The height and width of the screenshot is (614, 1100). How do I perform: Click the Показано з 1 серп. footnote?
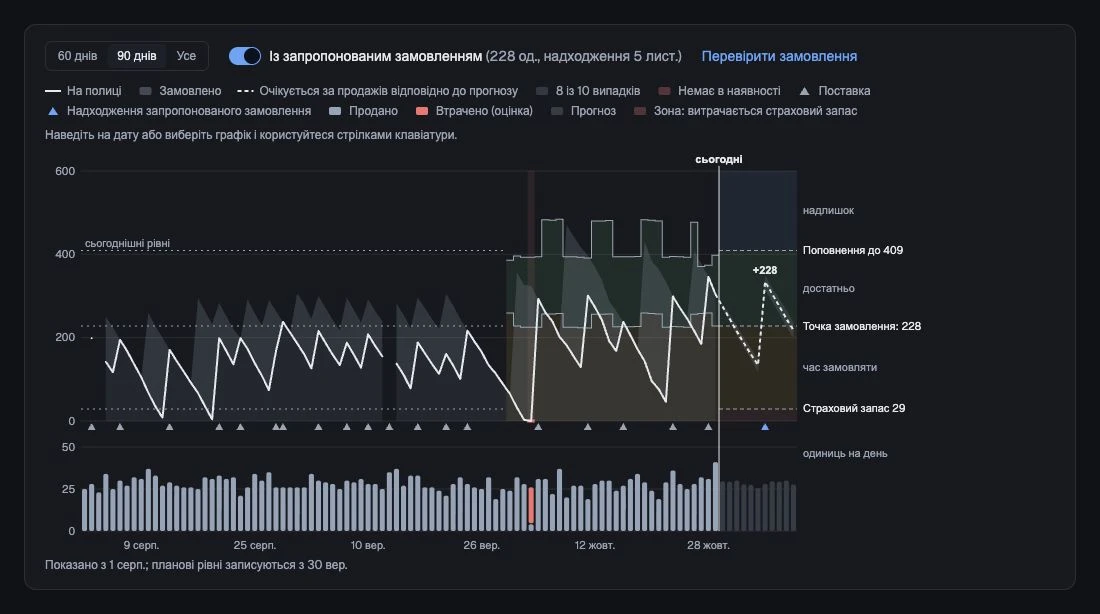[196, 565]
